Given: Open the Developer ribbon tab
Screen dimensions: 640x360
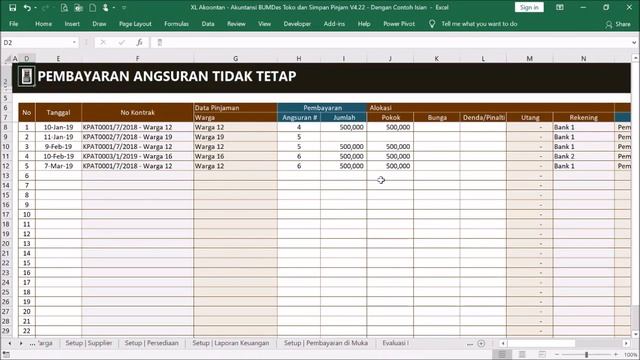Looking at the screenshot, I should (x=297, y=24).
